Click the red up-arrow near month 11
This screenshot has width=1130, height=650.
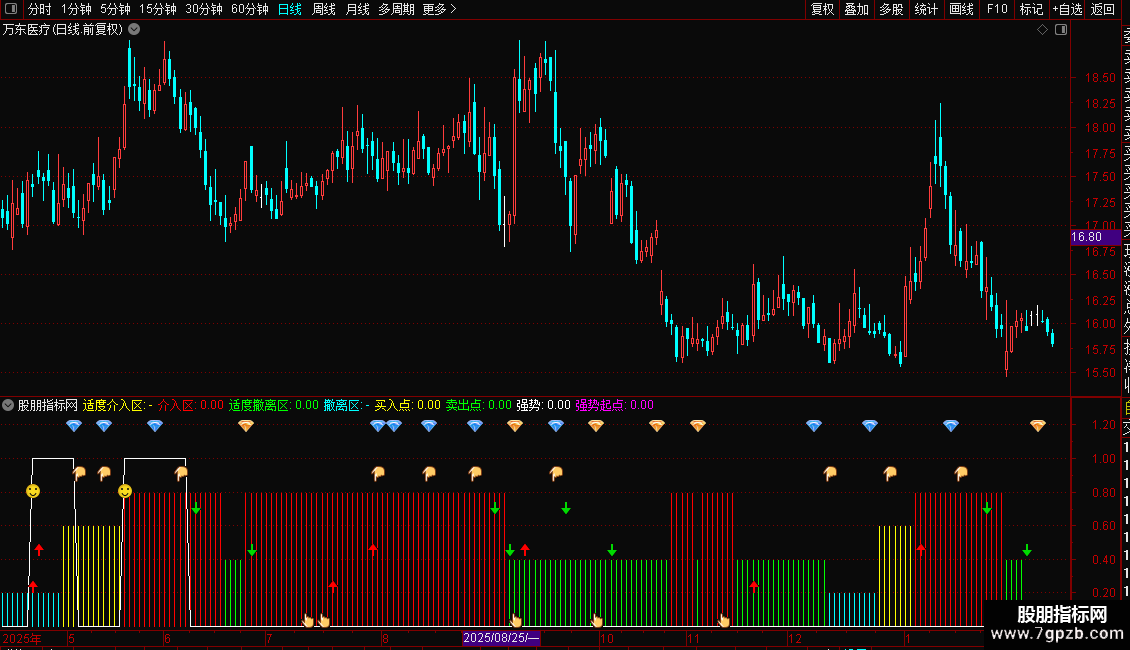[754, 586]
